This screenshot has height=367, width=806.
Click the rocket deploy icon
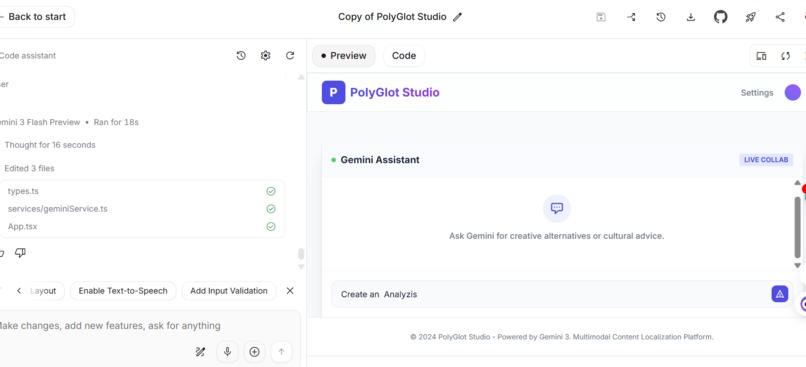pyautogui.click(x=750, y=17)
